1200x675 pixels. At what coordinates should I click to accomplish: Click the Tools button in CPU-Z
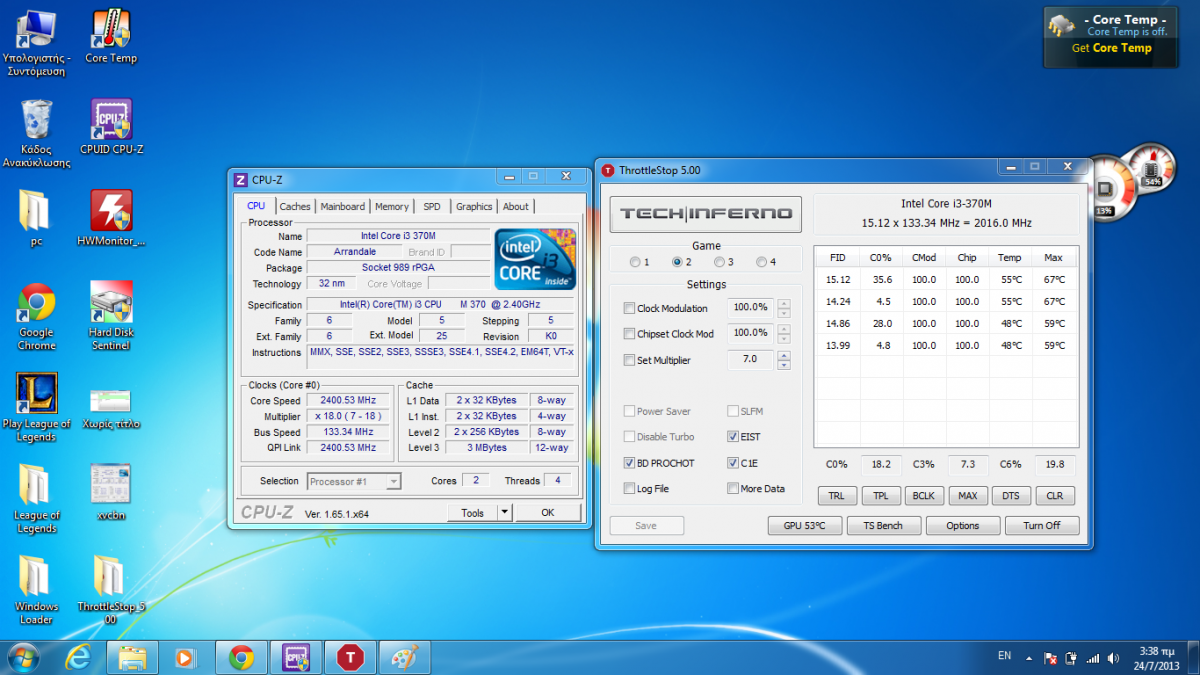point(473,512)
